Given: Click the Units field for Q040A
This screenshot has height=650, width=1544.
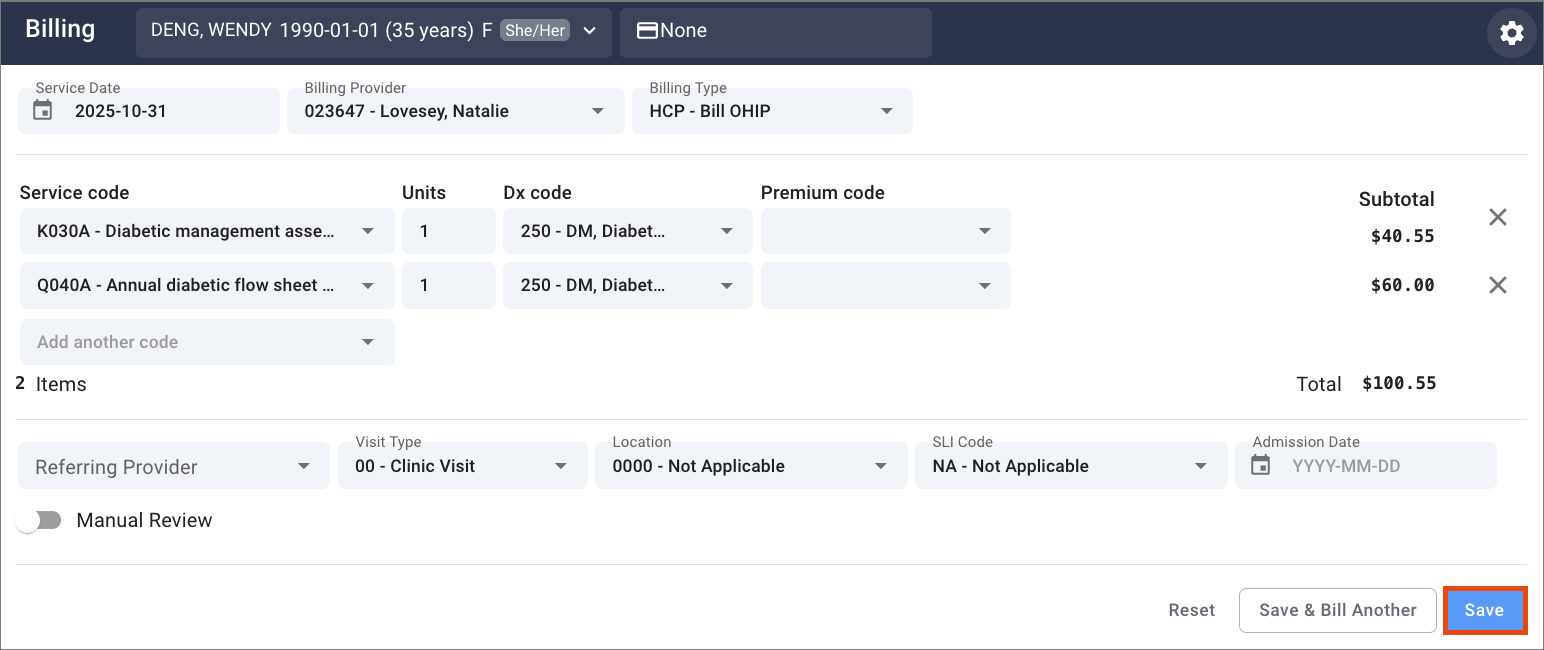Looking at the screenshot, I should click(x=447, y=285).
